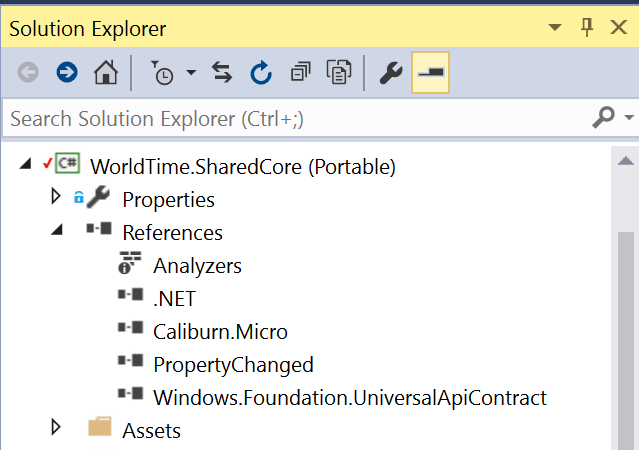Open the Pending Changes Filter dropdown arrow
The height and width of the screenshot is (450, 639).
coord(191,73)
